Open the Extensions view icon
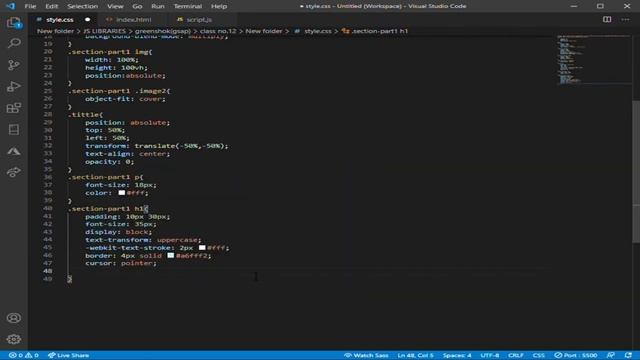640x360 pixels. (x=13, y=108)
